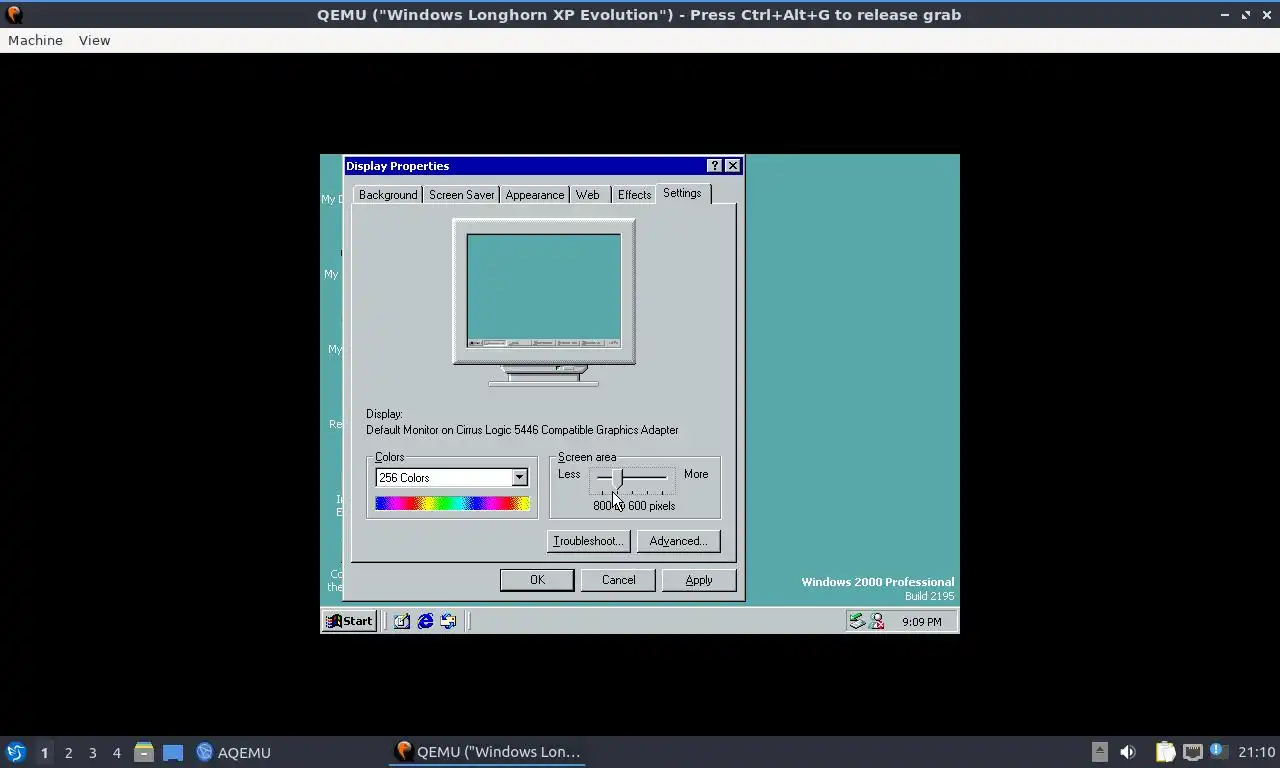Viewport: 1280px width, 768px height.
Task: Apply the display settings
Action: coord(699,580)
